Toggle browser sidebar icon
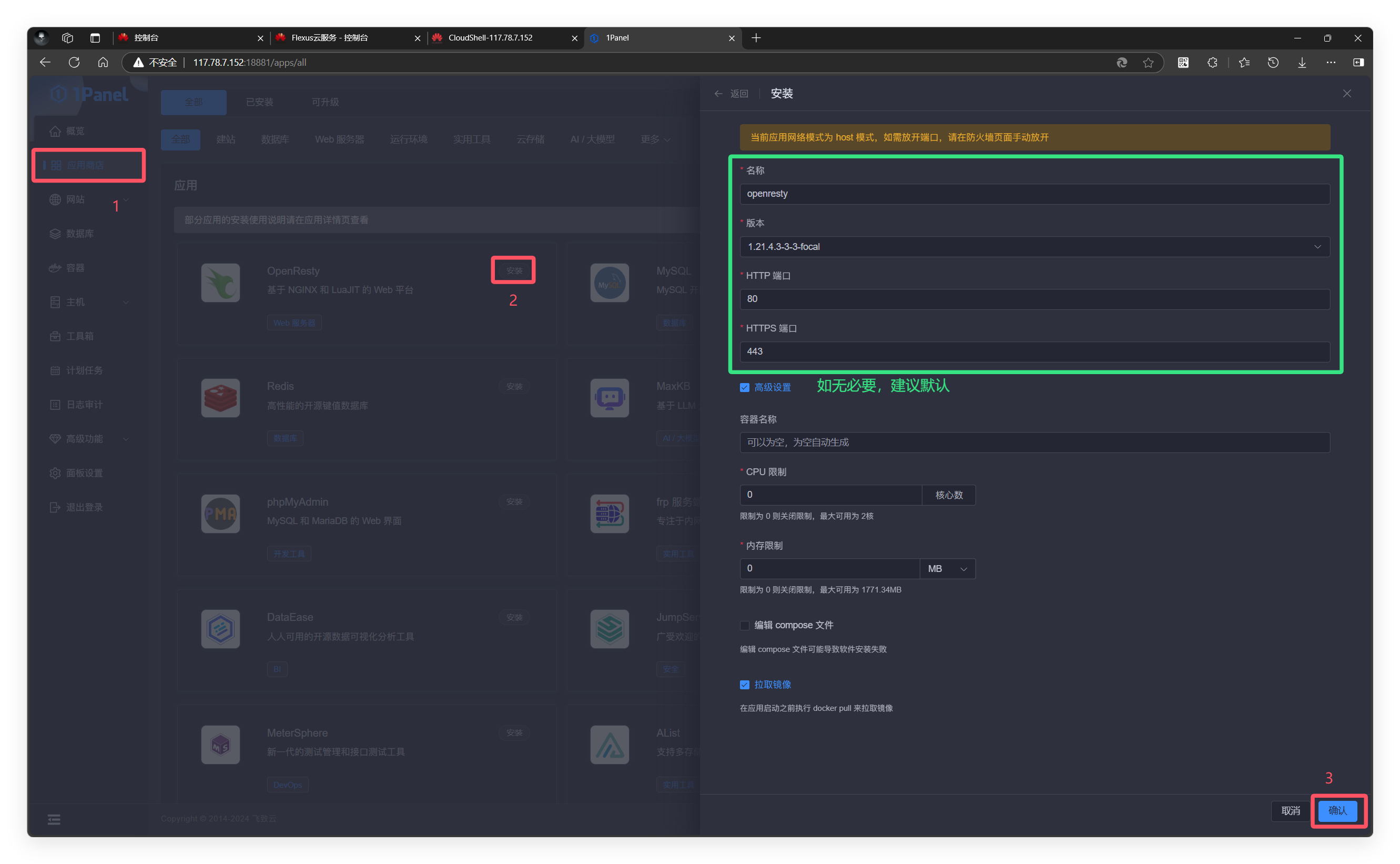 pyautogui.click(x=1358, y=62)
